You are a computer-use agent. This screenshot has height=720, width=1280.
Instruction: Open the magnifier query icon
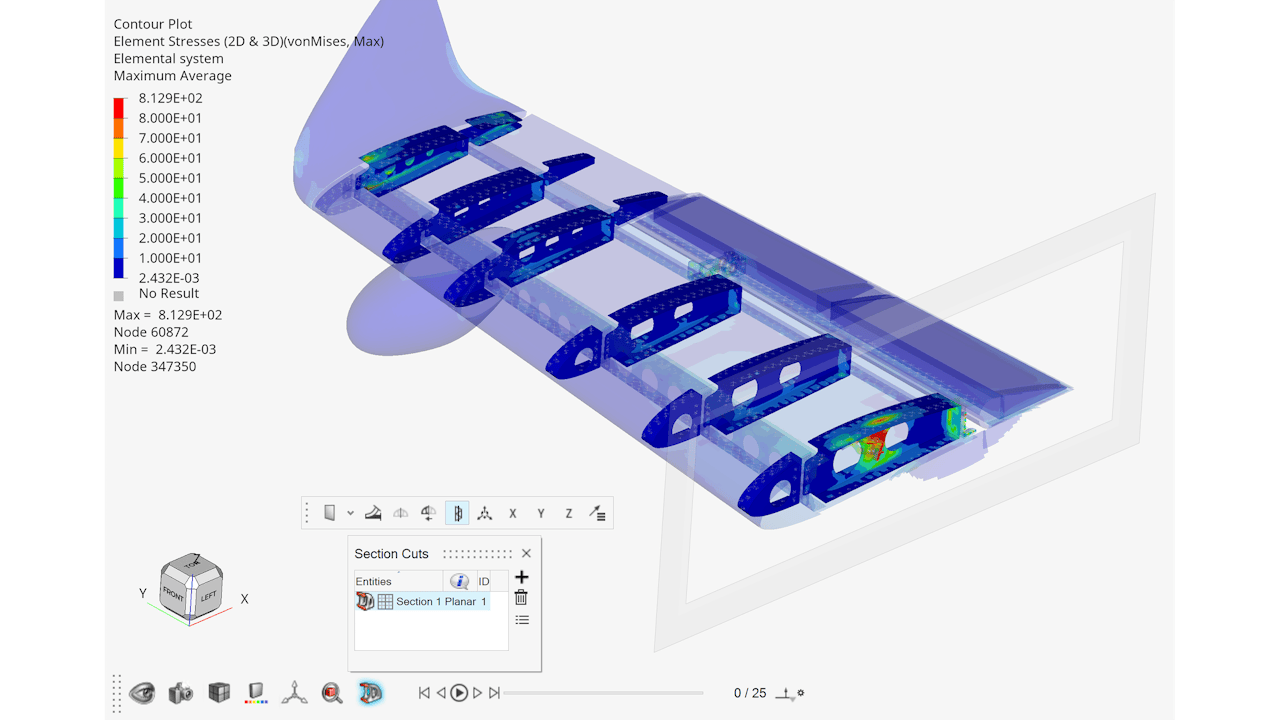[332, 692]
